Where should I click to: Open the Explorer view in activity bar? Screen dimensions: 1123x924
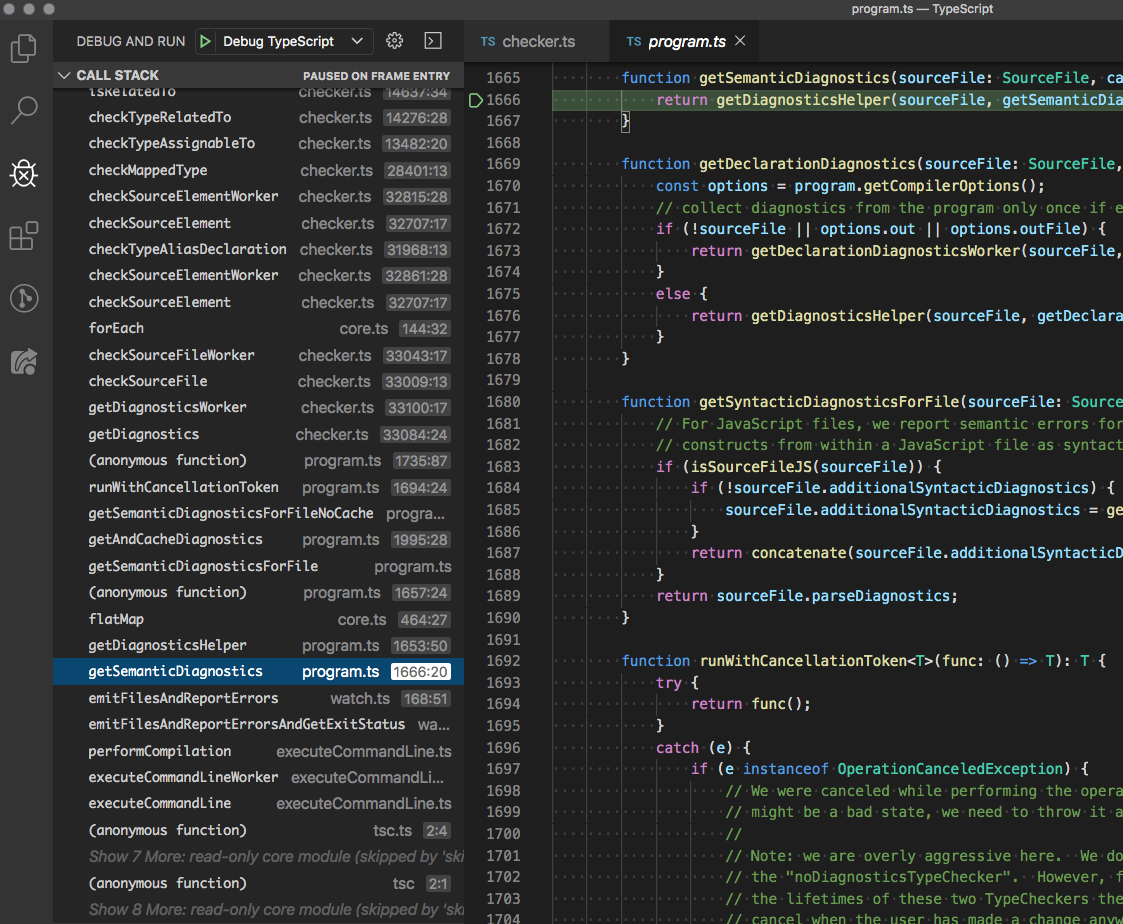pos(24,48)
